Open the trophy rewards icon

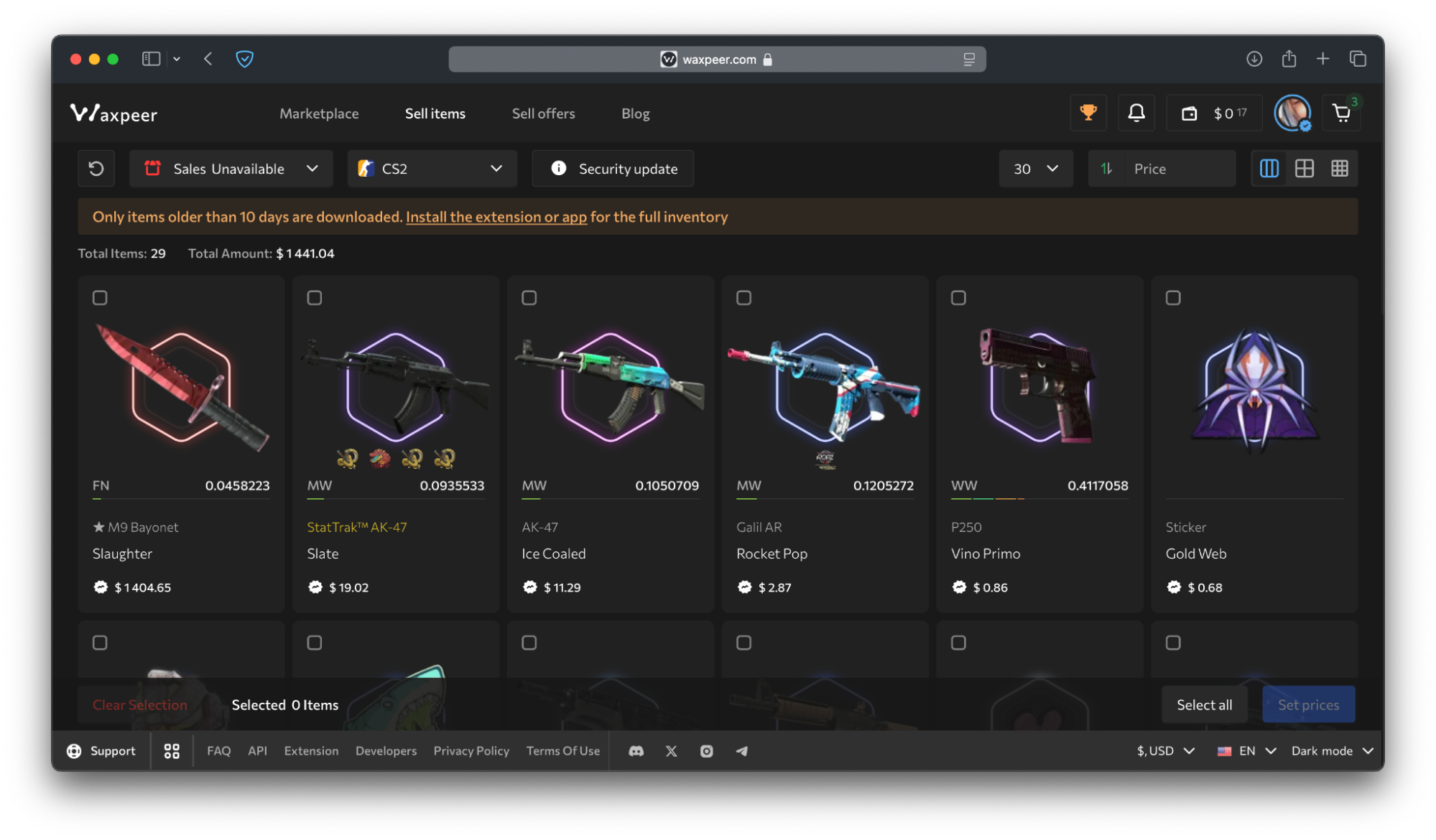[x=1088, y=113]
